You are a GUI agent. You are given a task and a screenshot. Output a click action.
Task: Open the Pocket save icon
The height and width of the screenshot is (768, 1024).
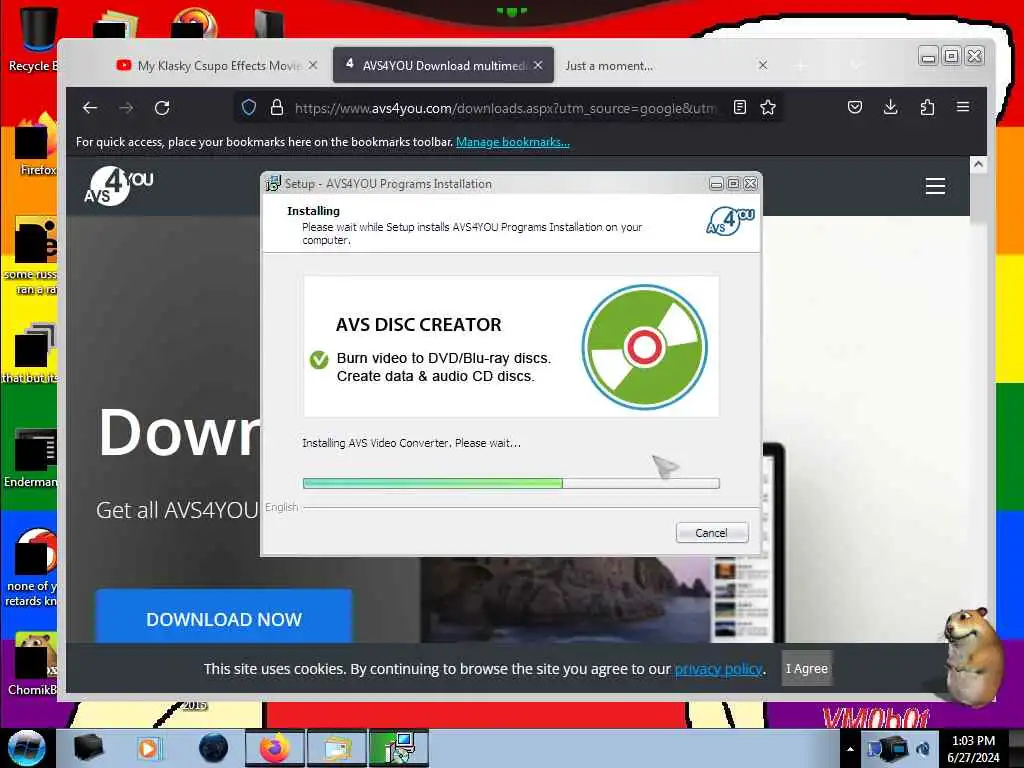(855, 107)
